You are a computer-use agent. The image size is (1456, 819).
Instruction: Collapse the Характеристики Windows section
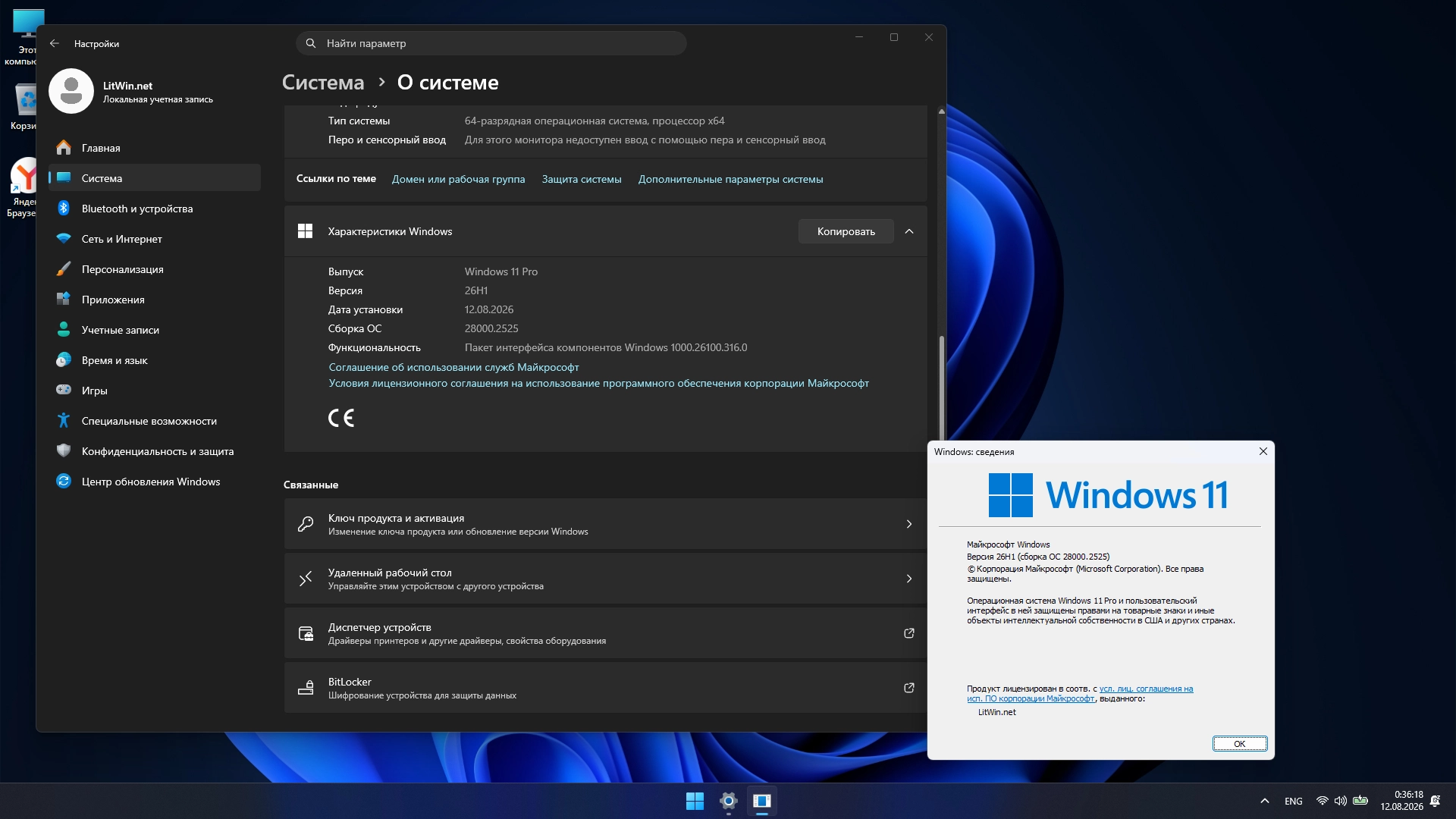tap(909, 231)
